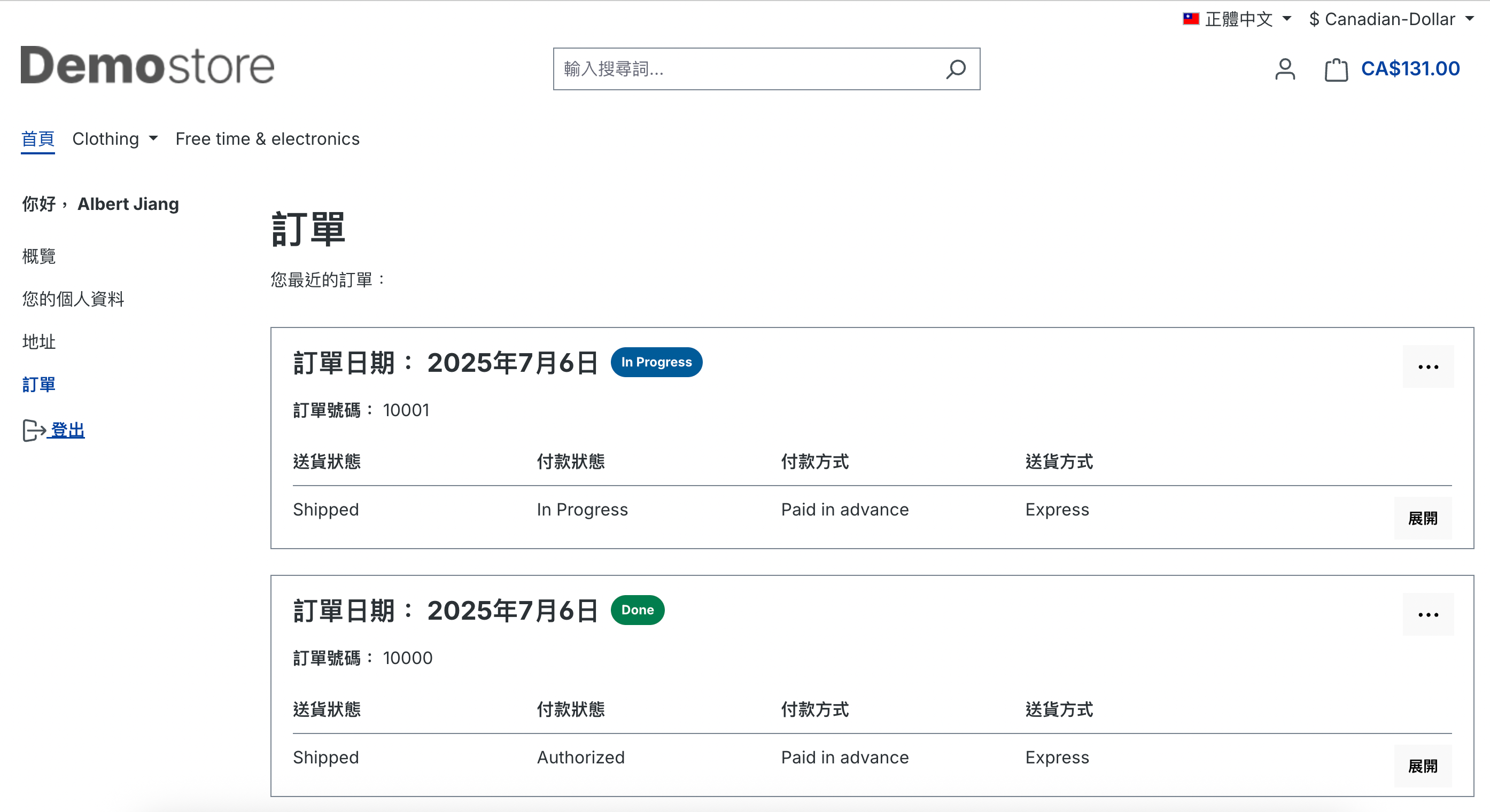The image size is (1490, 812).
Task: Click Authorized payment status of order 10000
Action: [581, 757]
